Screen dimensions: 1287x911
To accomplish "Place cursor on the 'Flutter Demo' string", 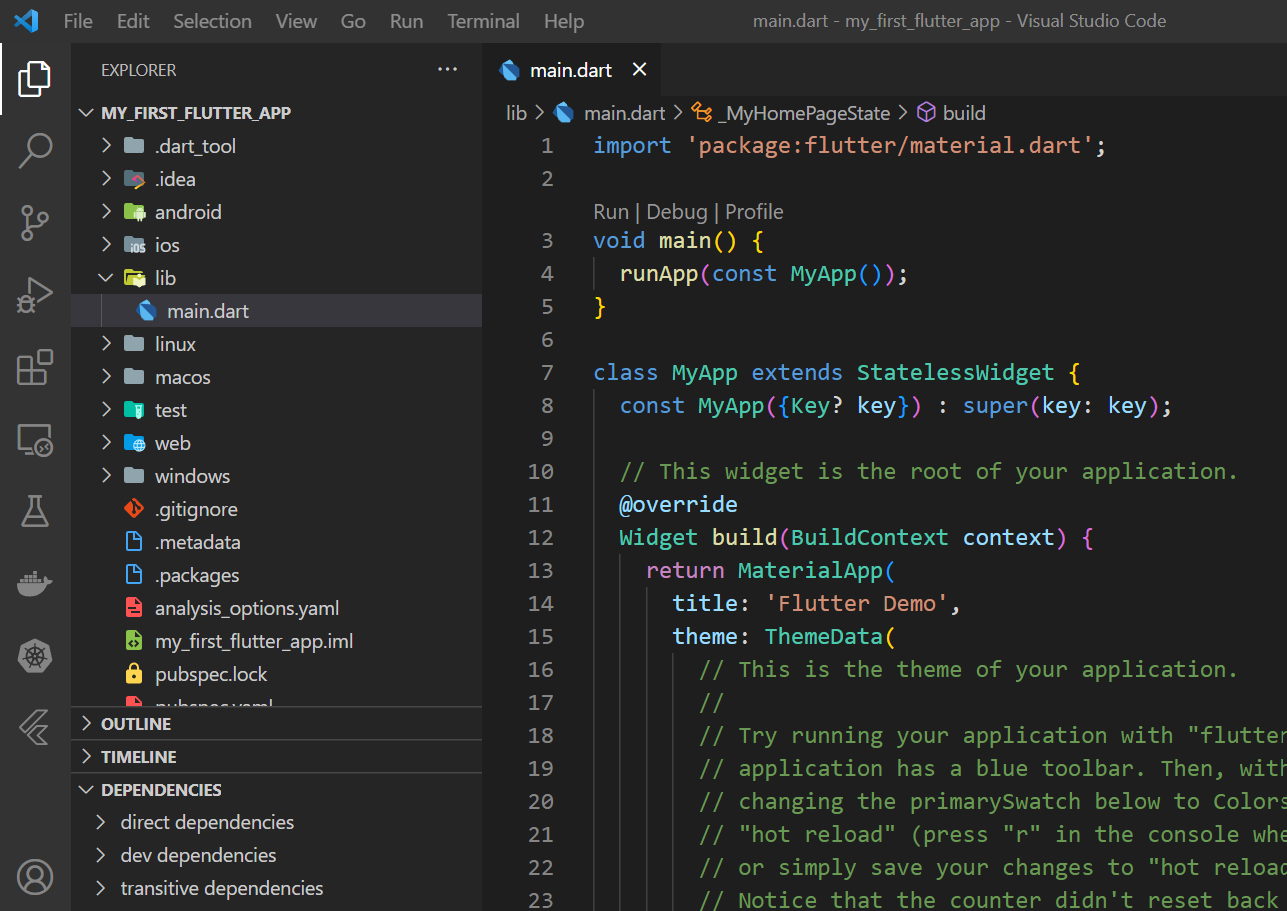I will click(x=855, y=603).
